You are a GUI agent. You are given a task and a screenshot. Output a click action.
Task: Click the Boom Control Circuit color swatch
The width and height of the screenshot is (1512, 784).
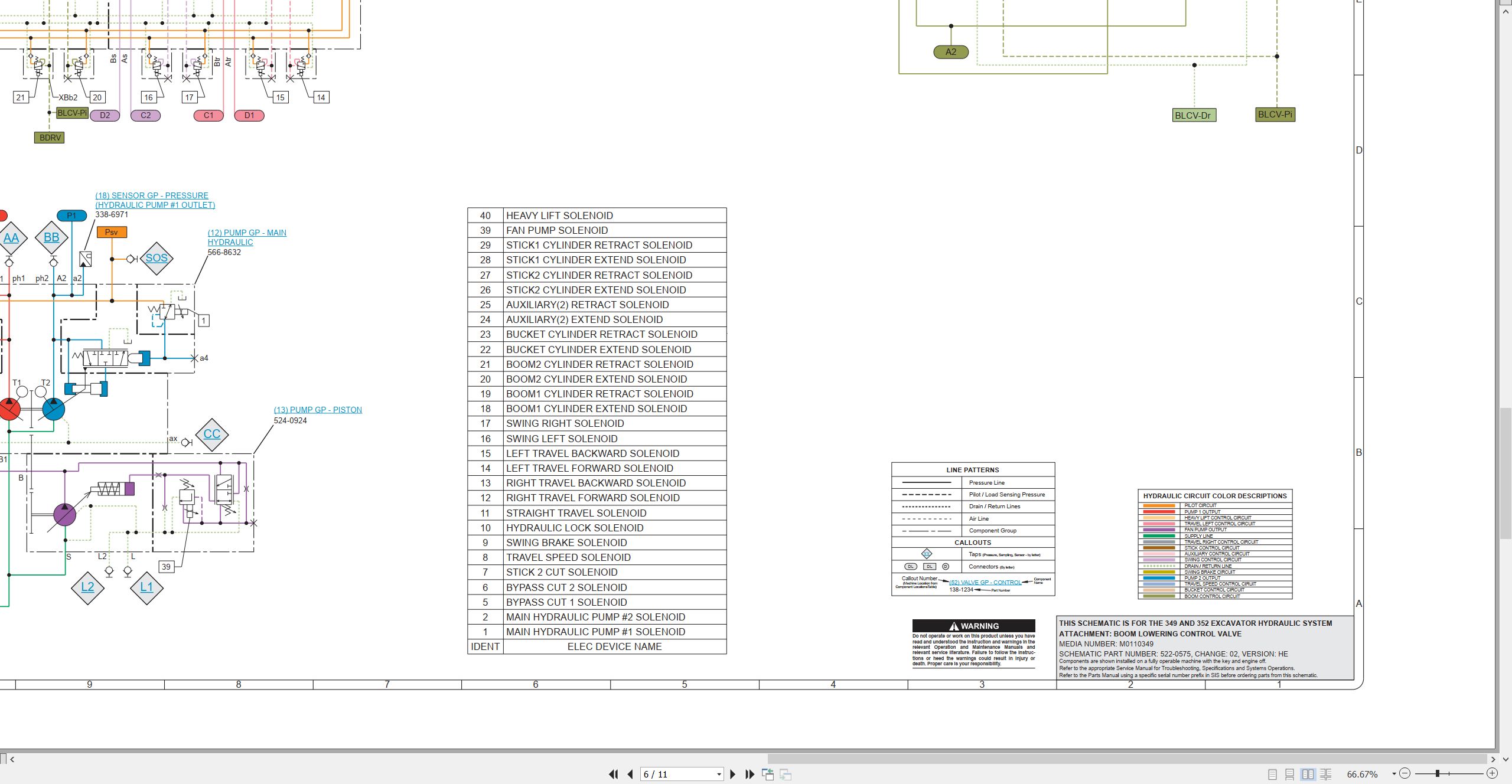[1159, 596]
